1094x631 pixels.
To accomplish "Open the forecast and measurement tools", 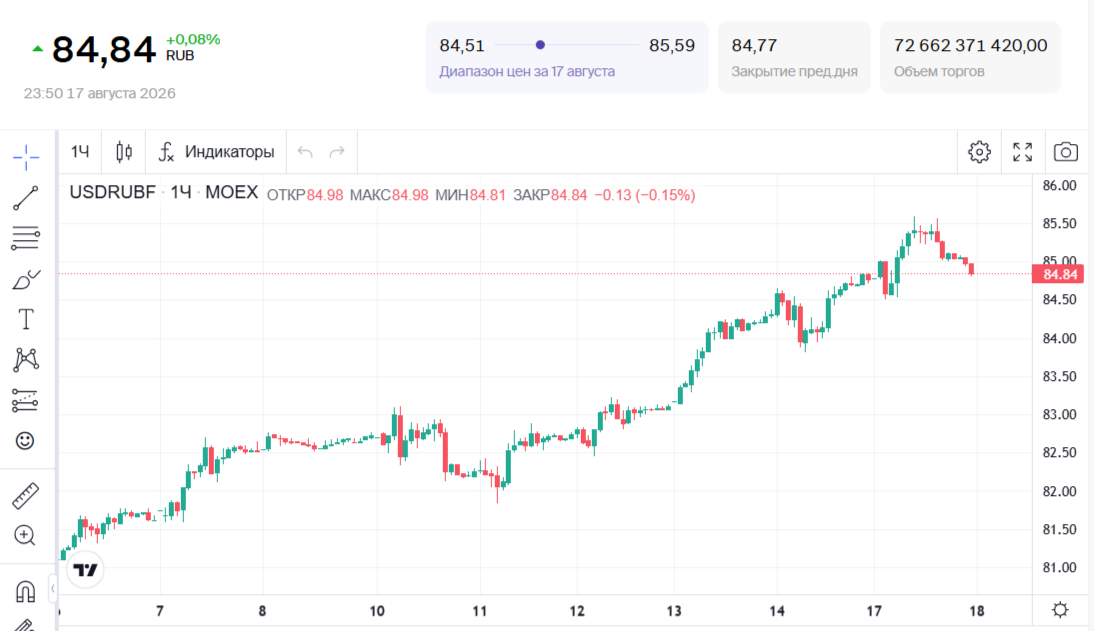I will 25,400.
